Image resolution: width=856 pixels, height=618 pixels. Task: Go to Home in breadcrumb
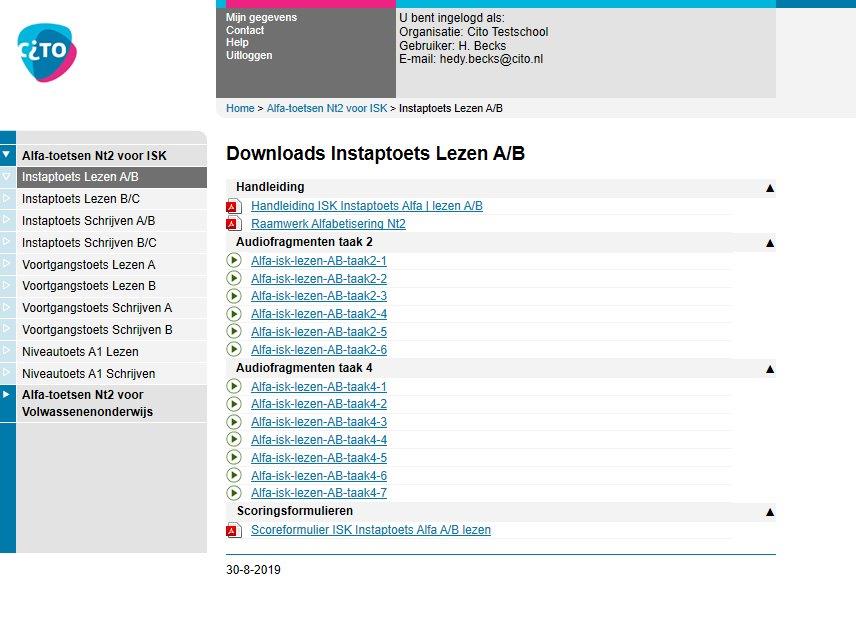240,108
